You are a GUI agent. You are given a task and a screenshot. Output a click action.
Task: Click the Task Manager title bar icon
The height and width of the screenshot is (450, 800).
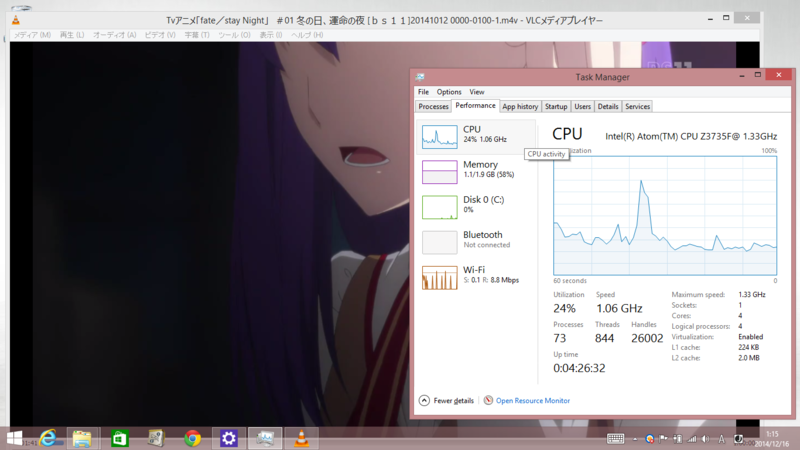pyautogui.click(x=420, y=77)
